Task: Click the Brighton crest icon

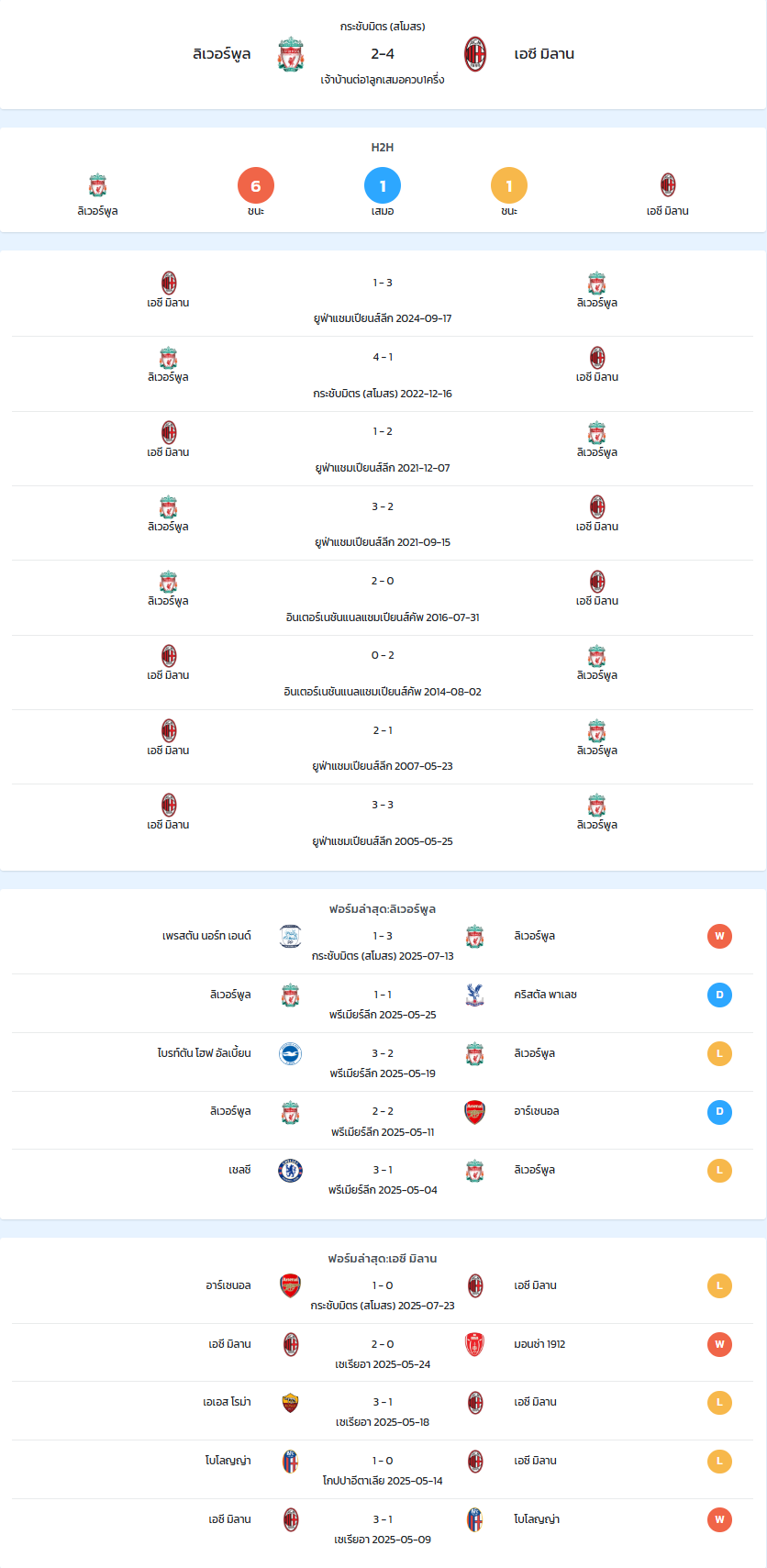Action: 291,1053
